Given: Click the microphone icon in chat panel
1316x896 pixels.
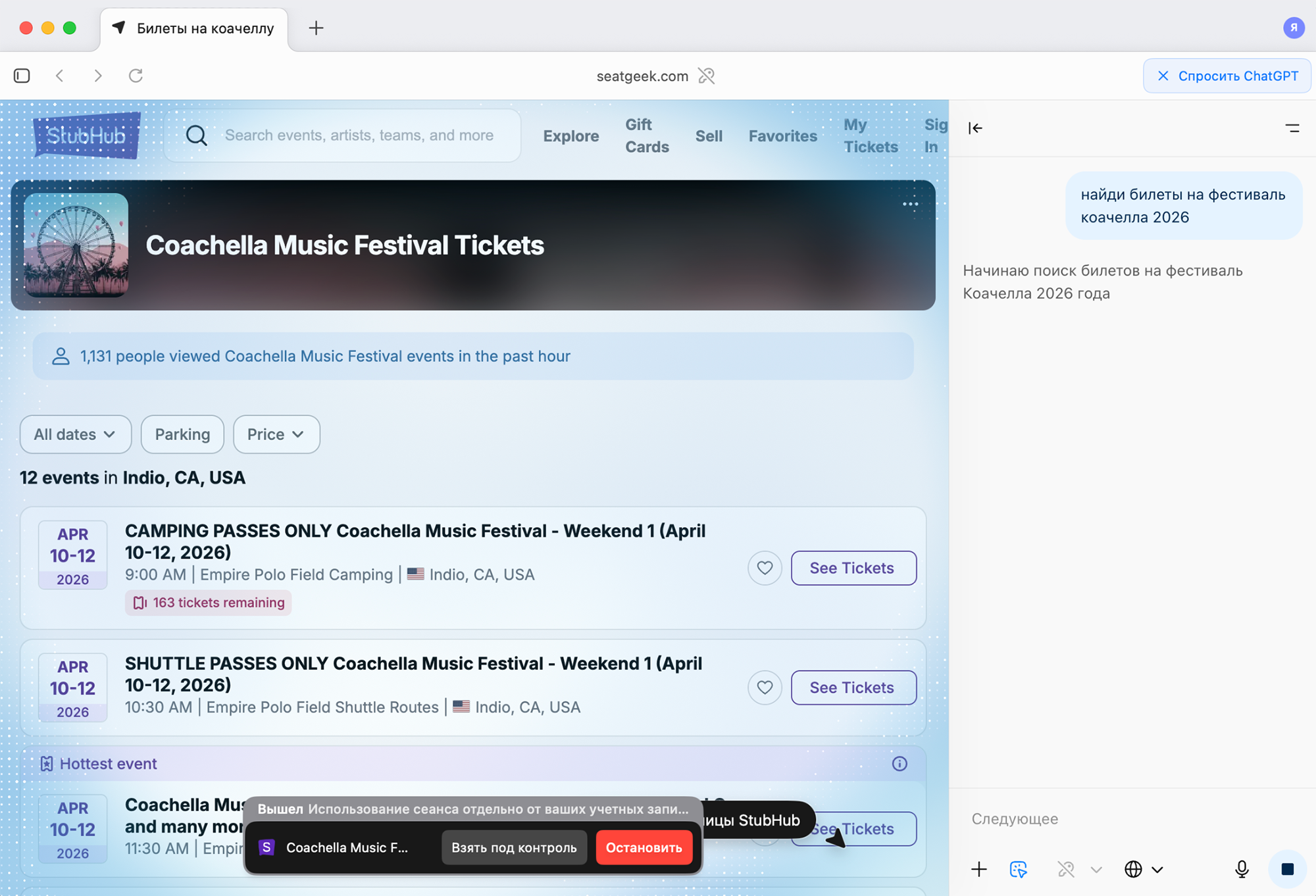Looking at the screenshot, I should click(x=1241, y=869).
